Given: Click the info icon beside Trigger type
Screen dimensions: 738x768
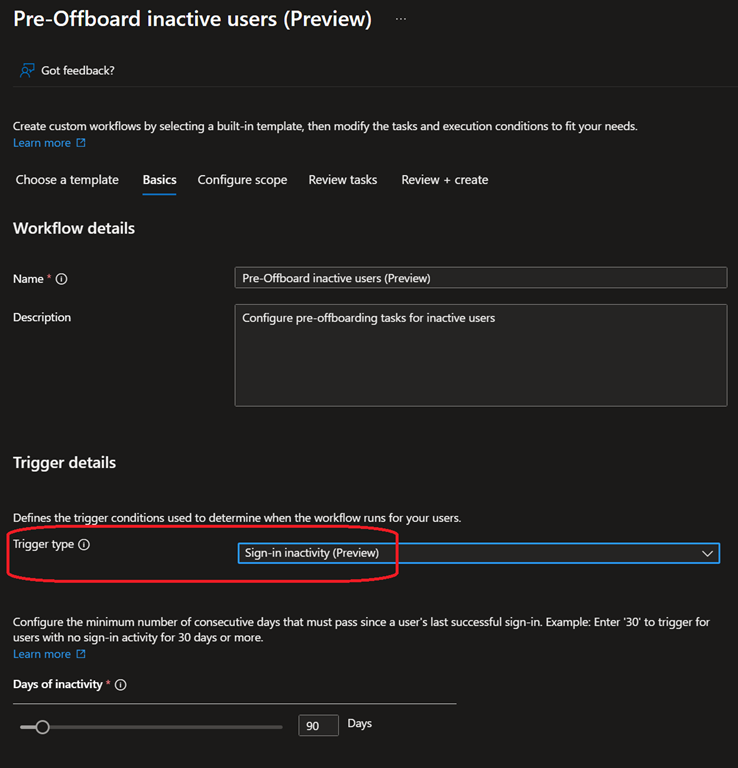Looking at the screenshot, I should (84, 545).
